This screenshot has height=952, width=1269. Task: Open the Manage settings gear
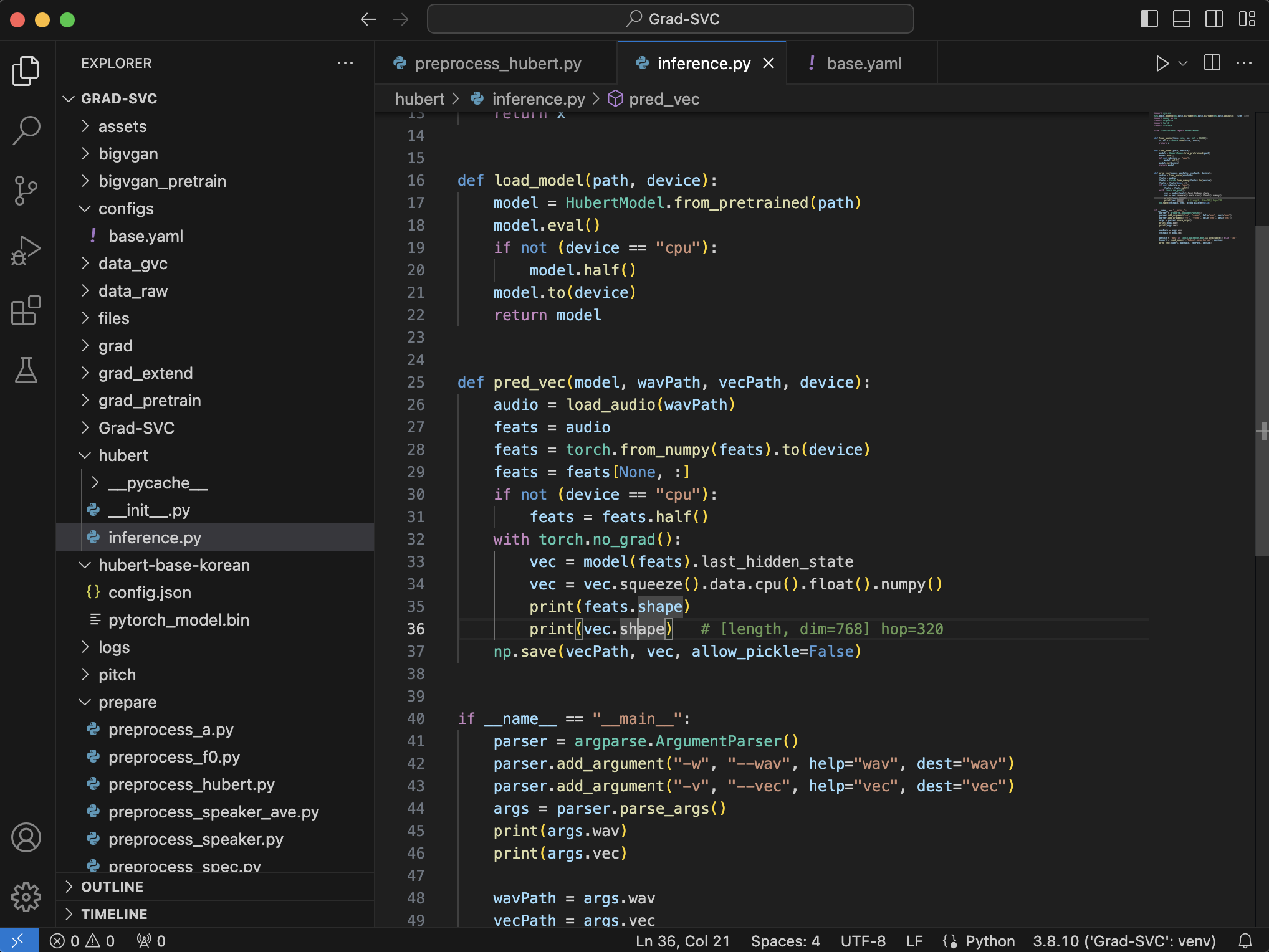(26, 897)
